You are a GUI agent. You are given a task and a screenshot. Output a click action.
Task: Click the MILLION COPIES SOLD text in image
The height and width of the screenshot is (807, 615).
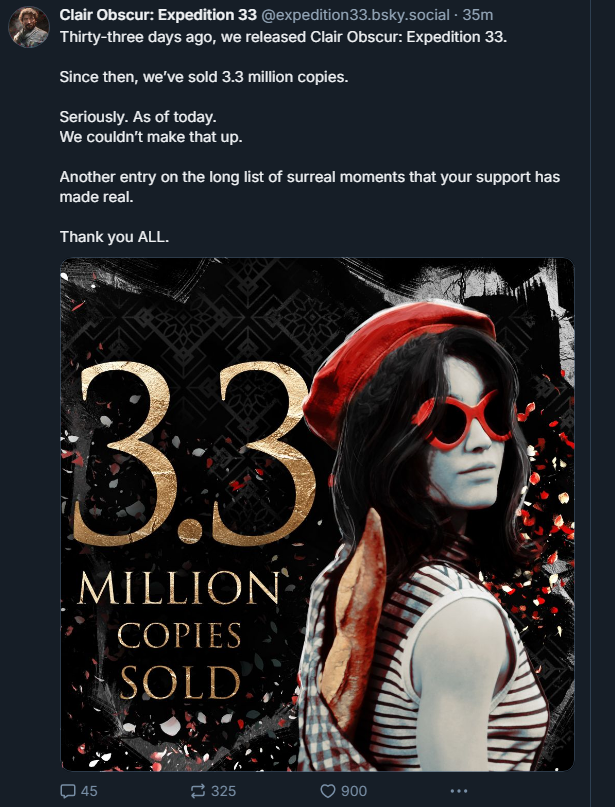[x=180, y=635]
